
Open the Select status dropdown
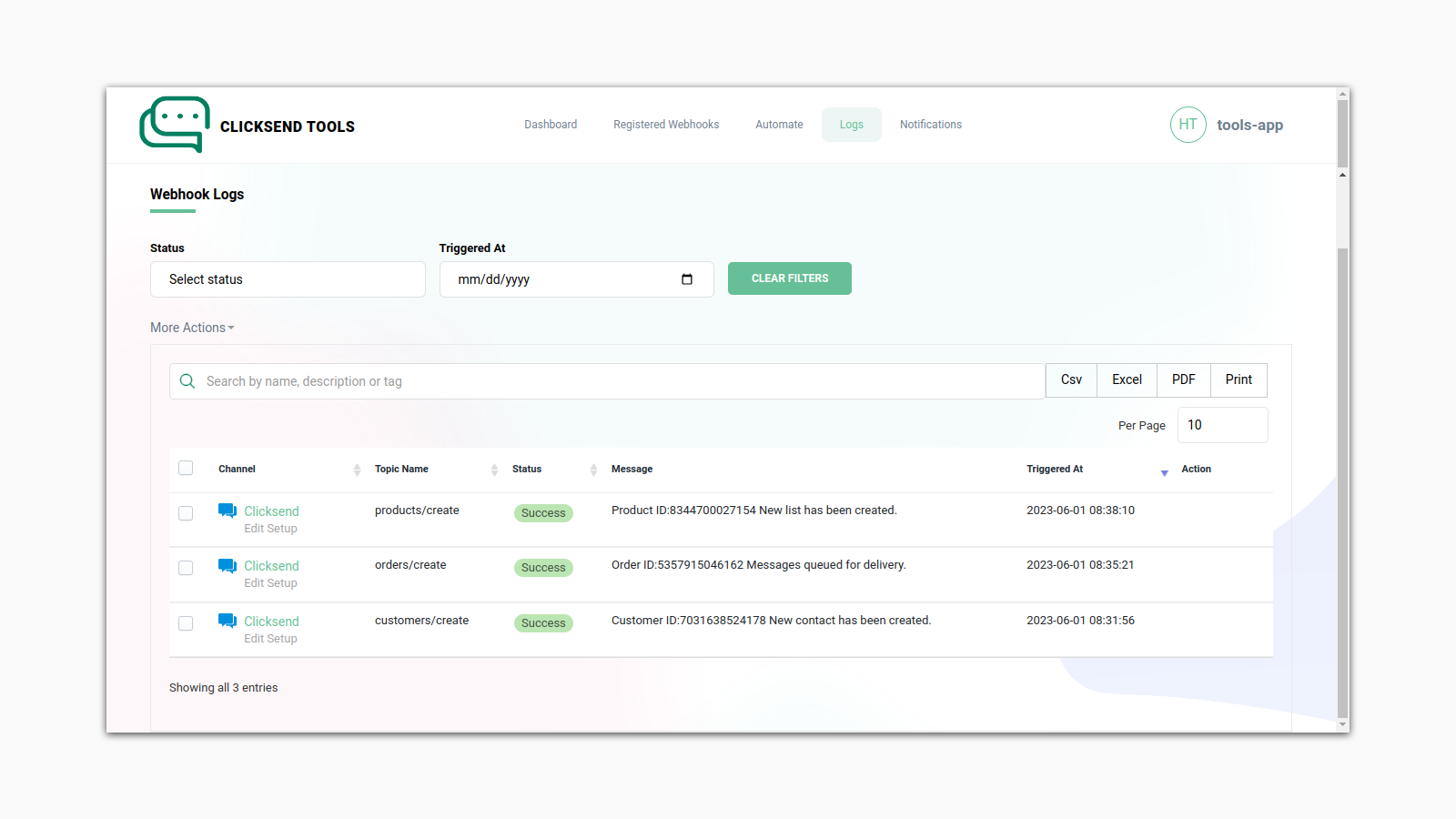[288, 279]
